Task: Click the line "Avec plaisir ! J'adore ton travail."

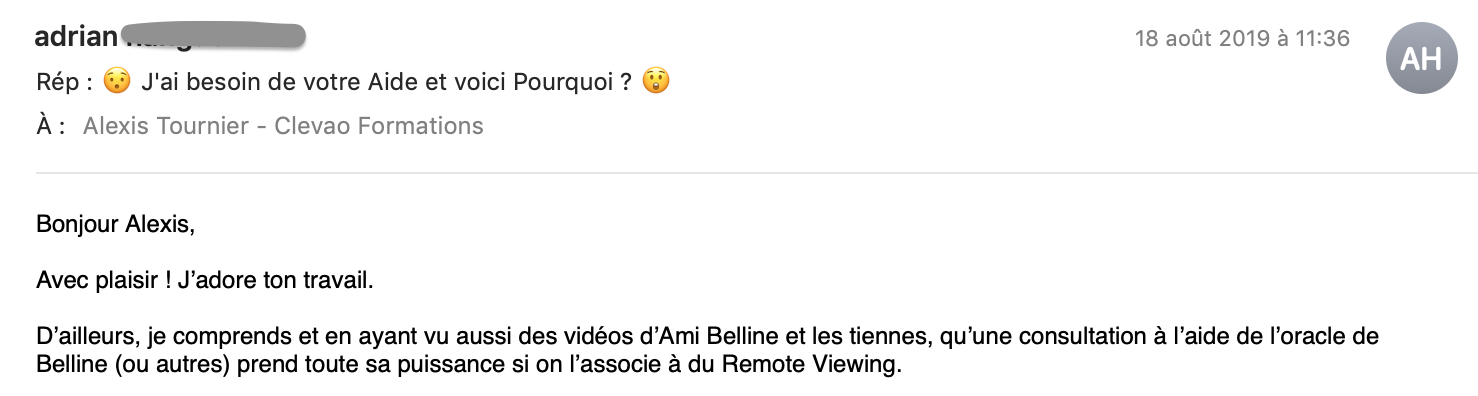Action: click(205, 280)
